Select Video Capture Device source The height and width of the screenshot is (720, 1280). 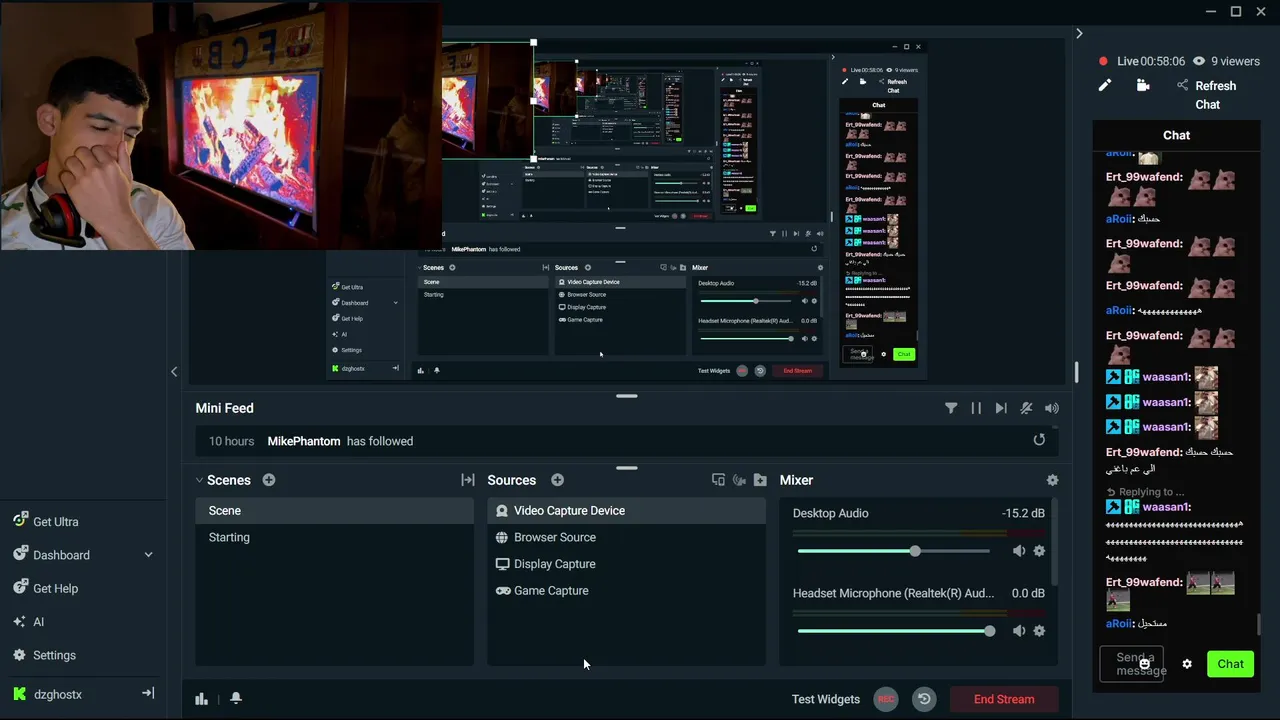(x=626, y=510)
